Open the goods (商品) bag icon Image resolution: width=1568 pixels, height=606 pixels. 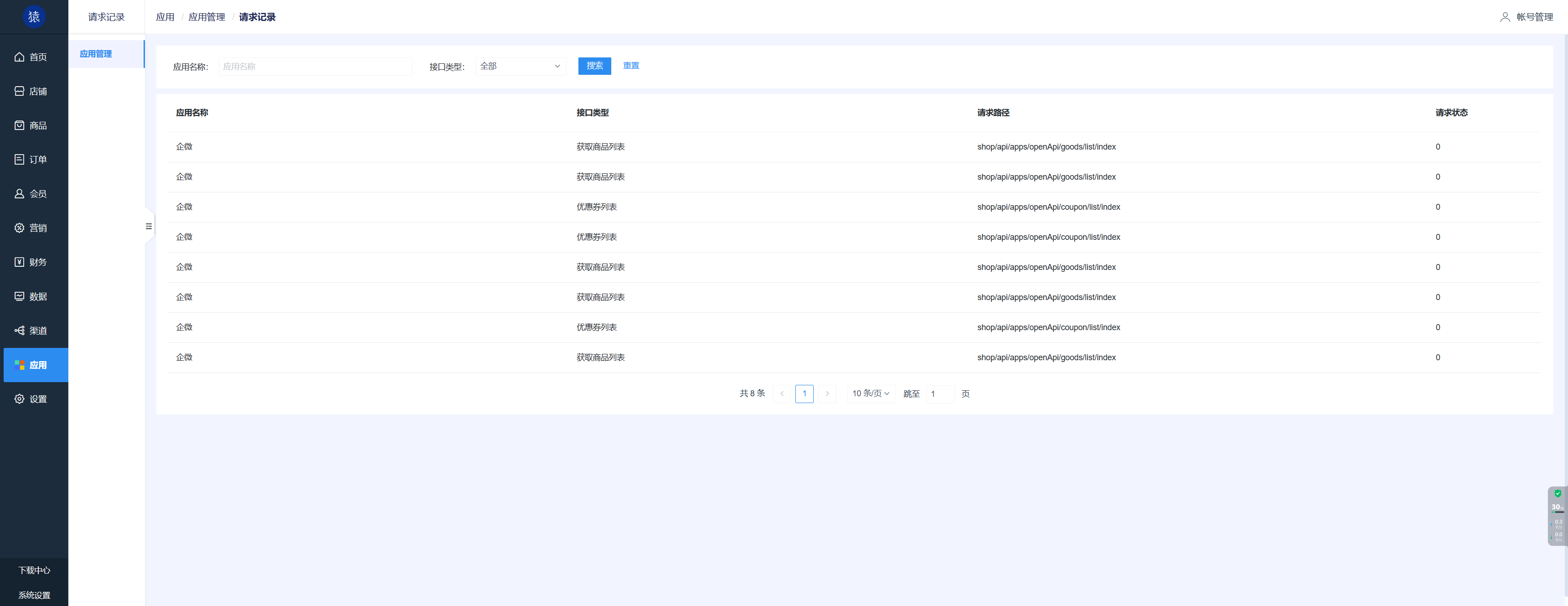[20, 125]
